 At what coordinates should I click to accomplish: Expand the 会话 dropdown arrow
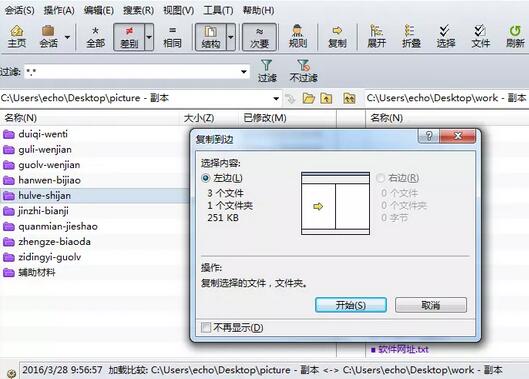pyautogui.click(x=67, y=37)
